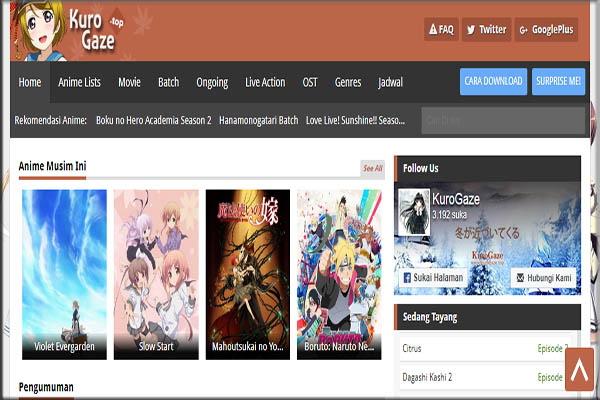
Task: Click the 3.192 suka count text
Action: click(449, 214)
